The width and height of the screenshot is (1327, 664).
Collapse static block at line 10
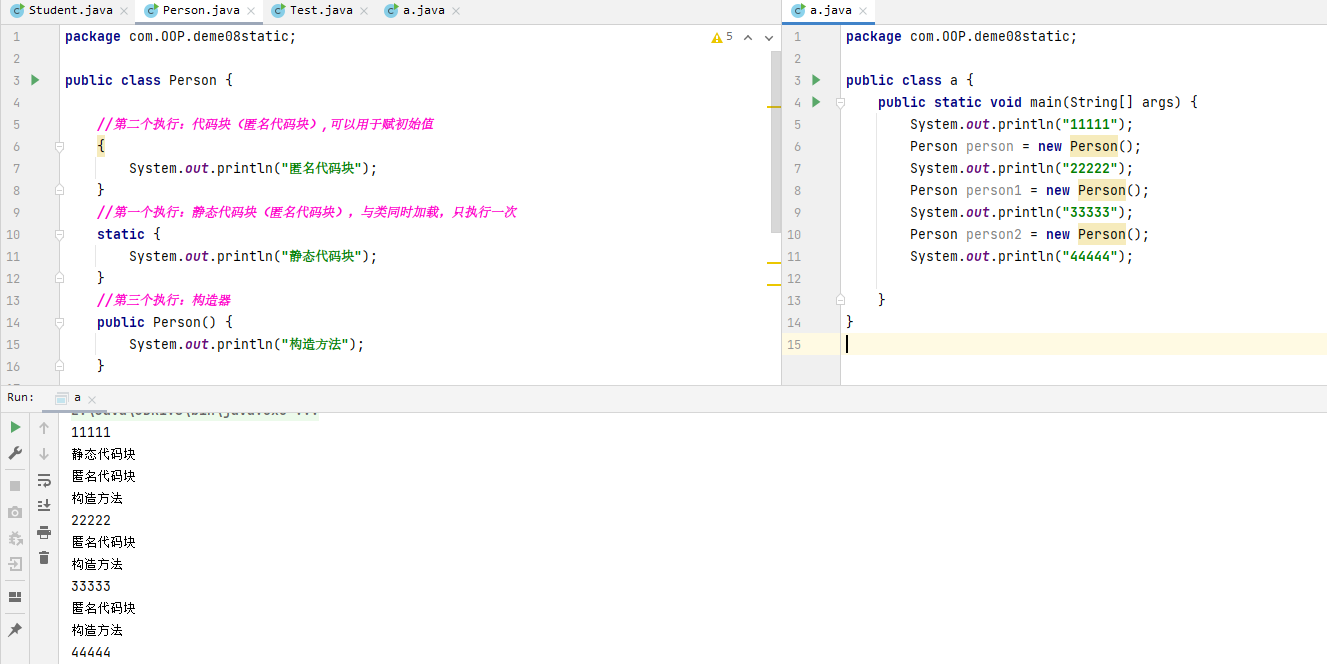59,234
